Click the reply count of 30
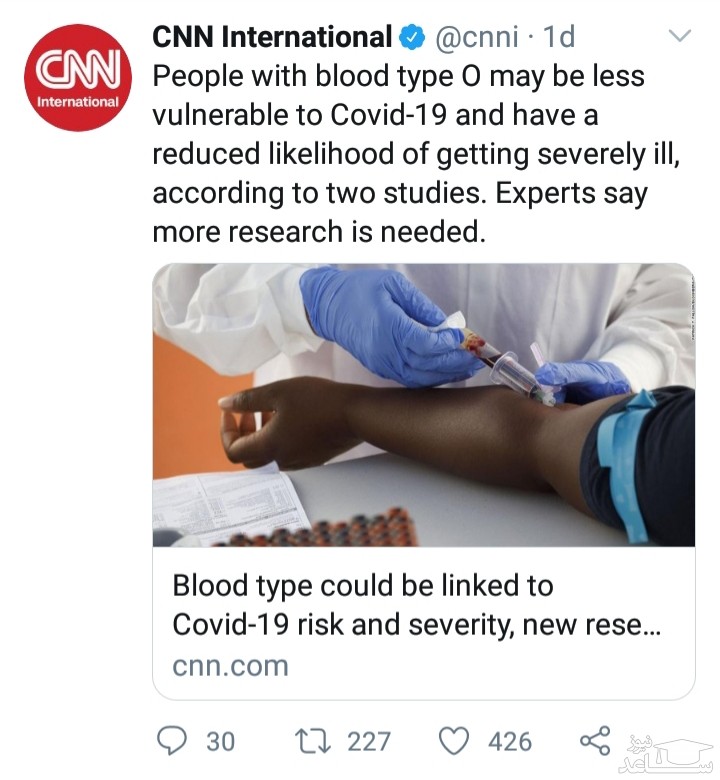Image resolution: width=720 pixels, height=780 pixels. (220, 741)
